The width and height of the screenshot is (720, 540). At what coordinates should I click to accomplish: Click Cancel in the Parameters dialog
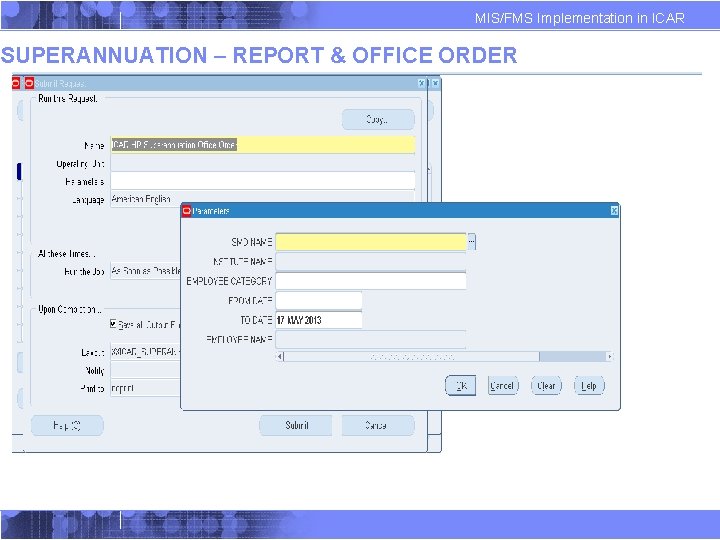click(503, 386)
